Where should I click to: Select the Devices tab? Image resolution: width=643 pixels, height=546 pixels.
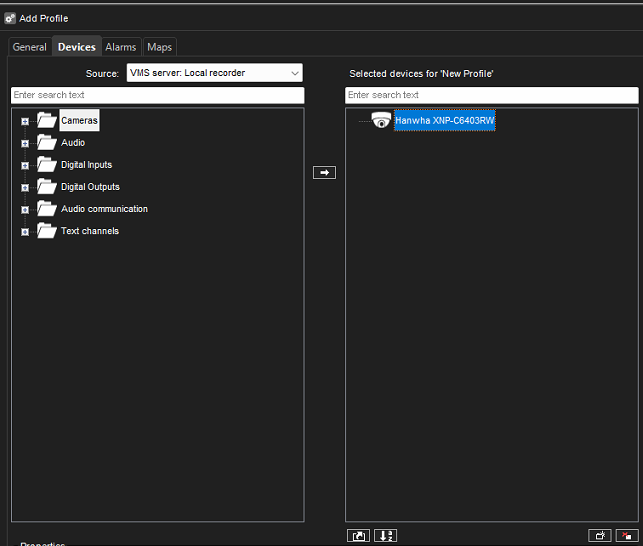(77, 47)
